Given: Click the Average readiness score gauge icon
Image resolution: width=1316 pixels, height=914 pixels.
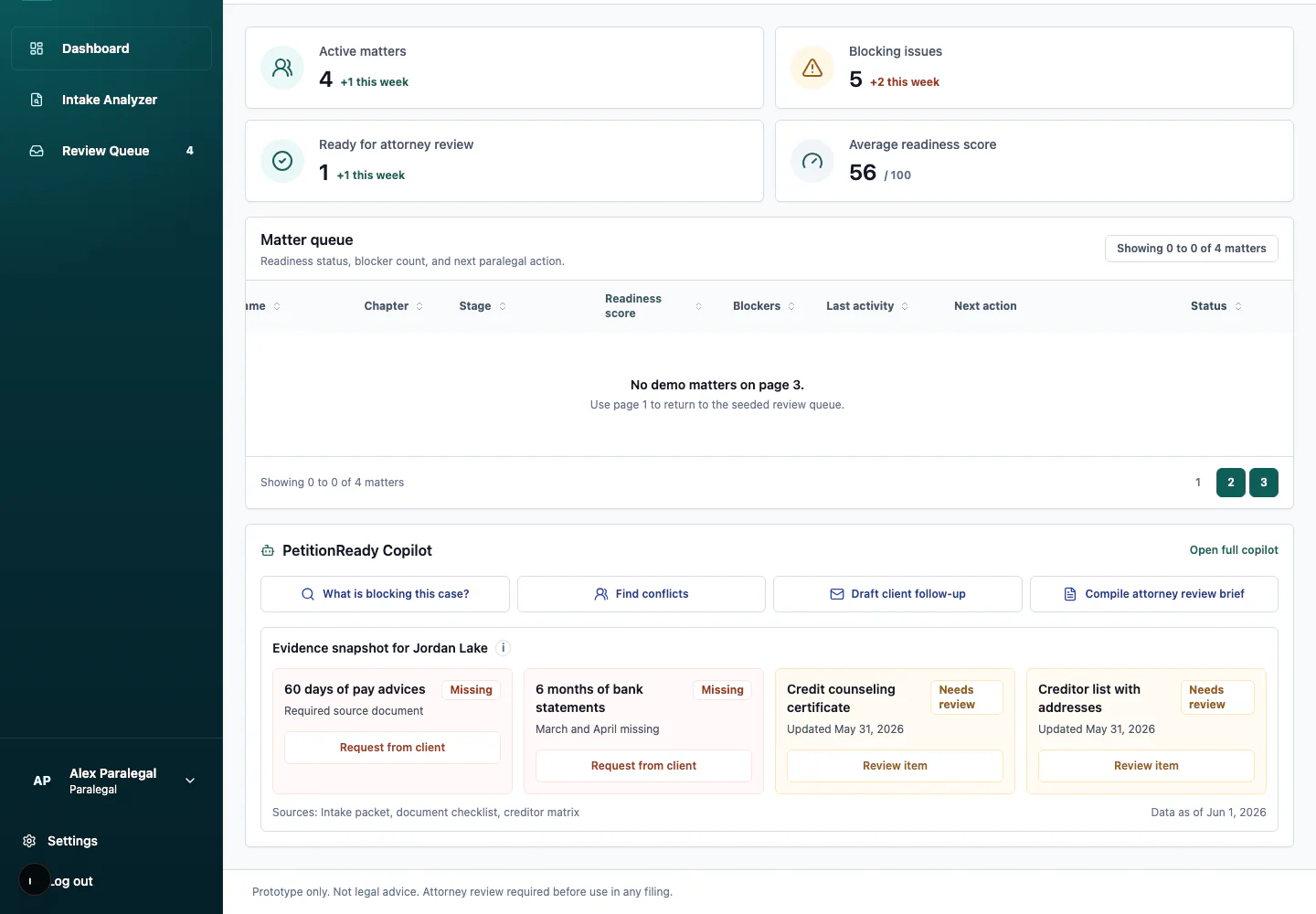Looking at the screenshot, I should click(812, 161).
